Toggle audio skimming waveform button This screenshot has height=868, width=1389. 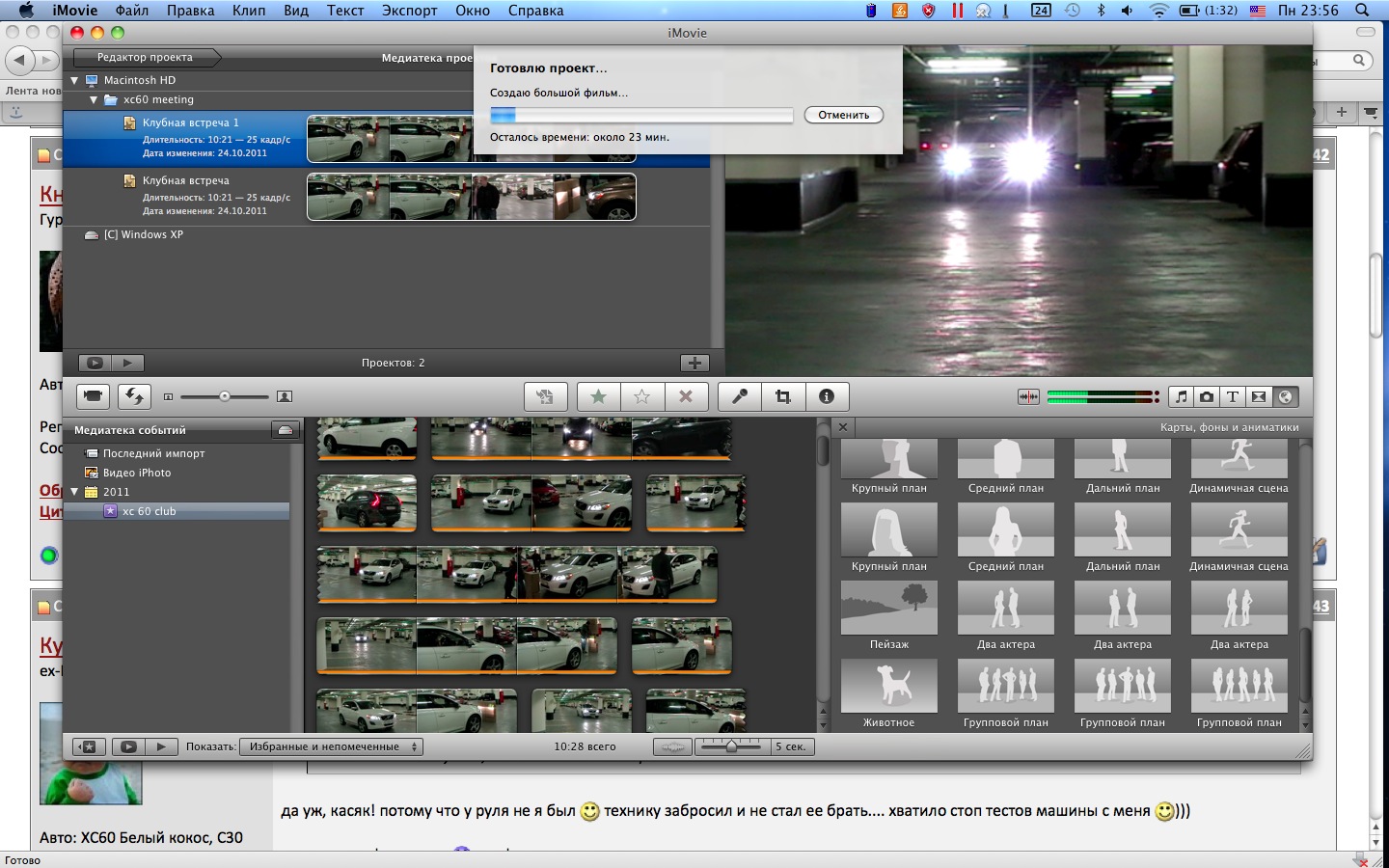1028,396
